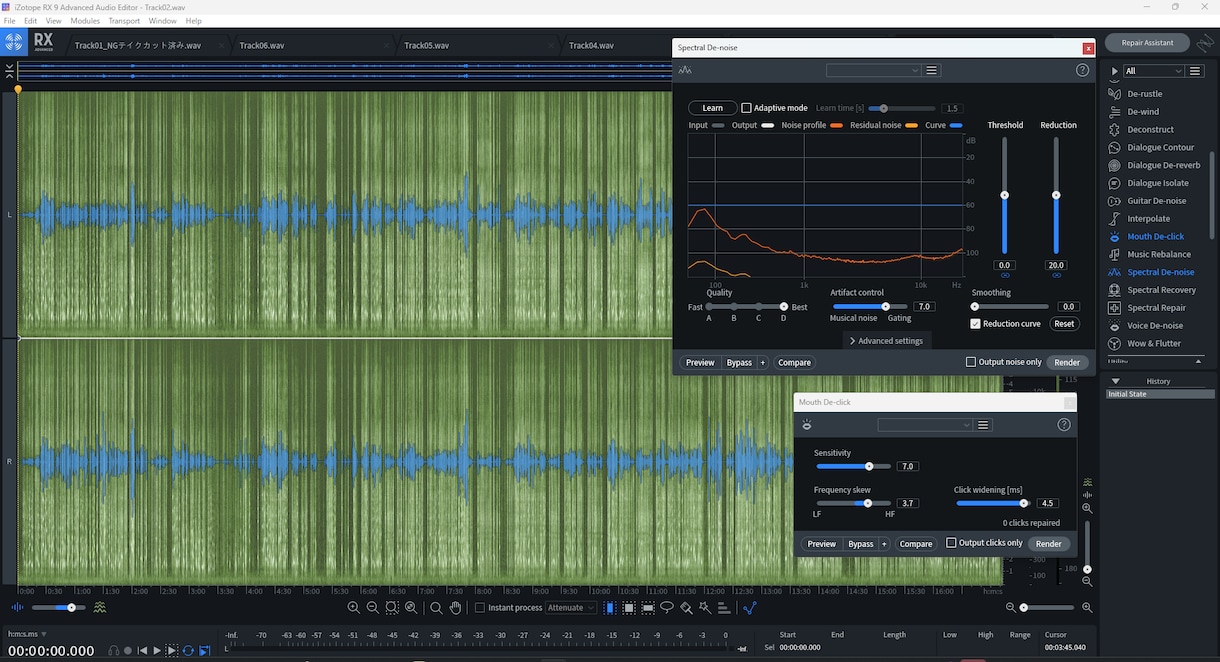The width and height of the screenshot is (1220, 662).
Task: Open the module filter All dropdown
Action: pyautogui.click(x=1154, y=71)
